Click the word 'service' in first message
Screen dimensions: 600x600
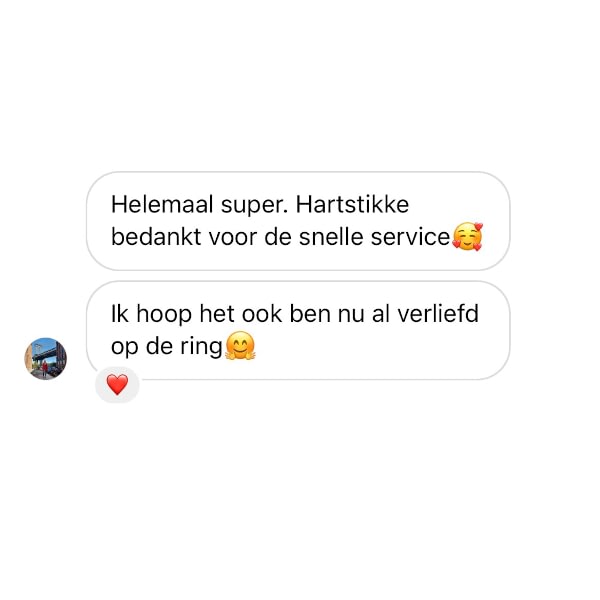click(410, 237)
